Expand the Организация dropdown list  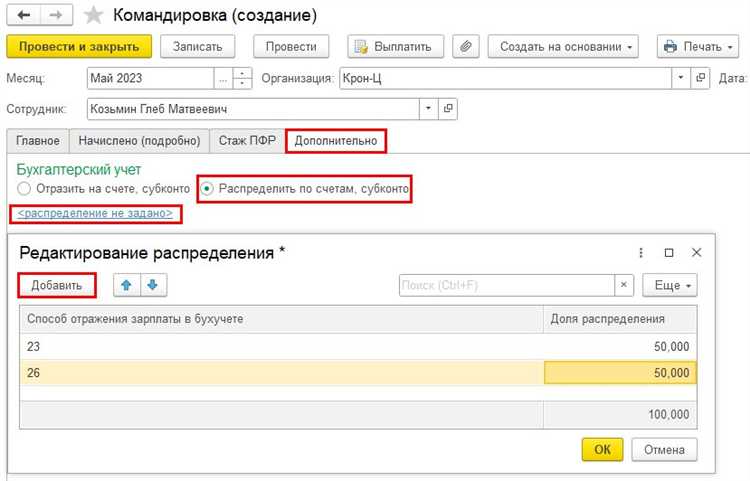click(681, 78)
